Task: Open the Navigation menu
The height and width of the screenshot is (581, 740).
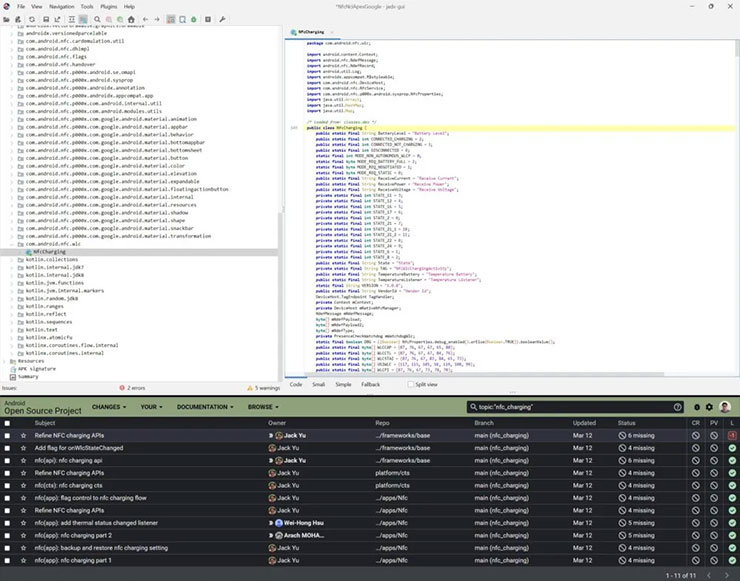Action: coord(61,6)
